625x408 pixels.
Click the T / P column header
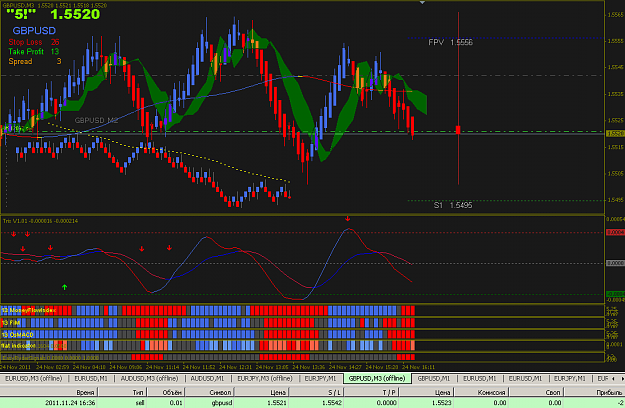pos(371,392)
